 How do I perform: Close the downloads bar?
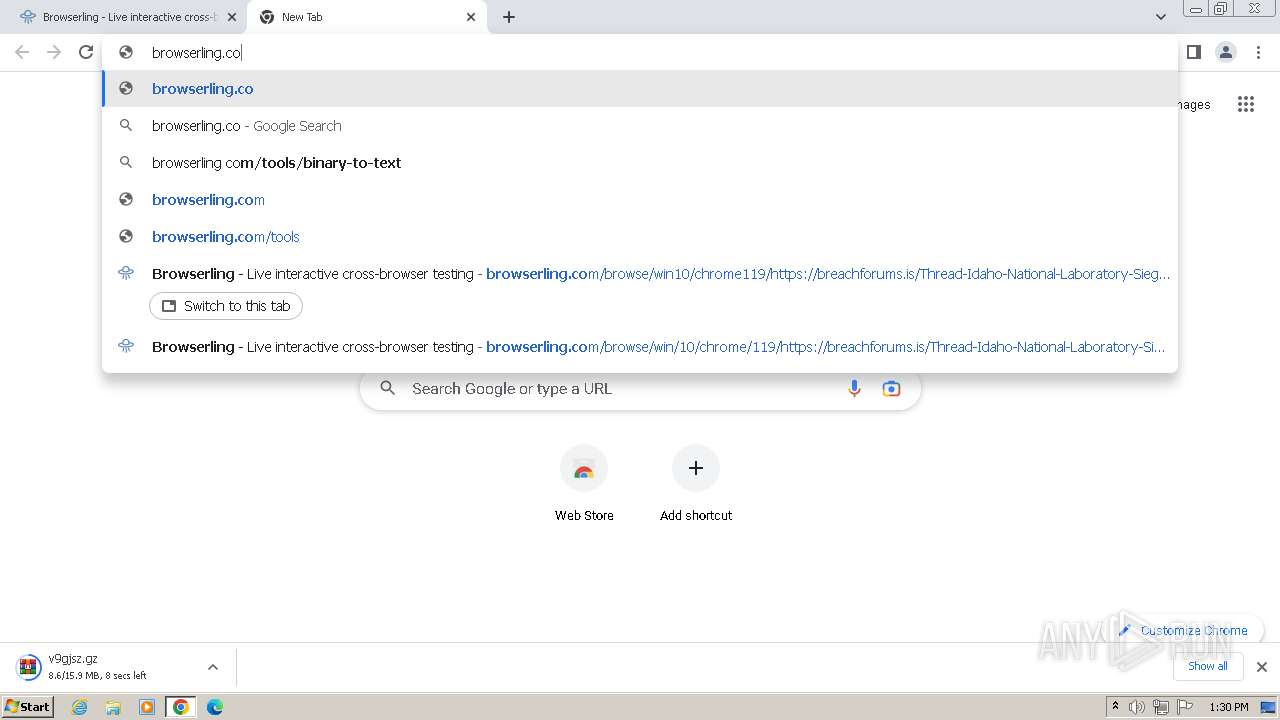[1261, 667]
